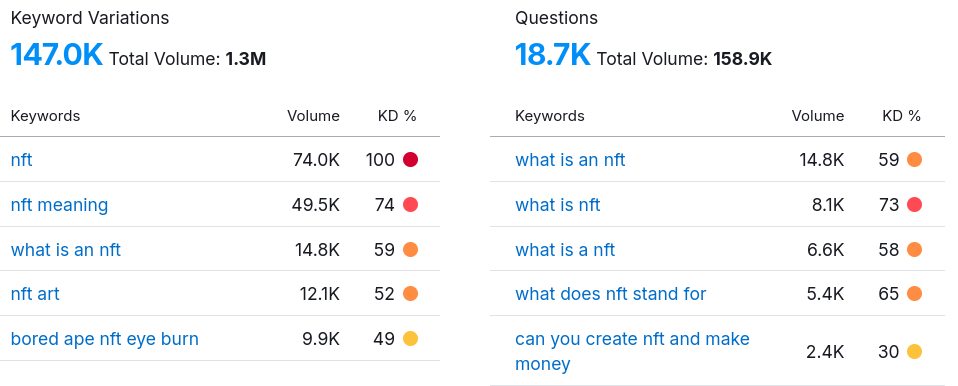Select the 'Keyword Variations' heading
958x386 pixels.
pyautogui.click(x=90, y=18)
